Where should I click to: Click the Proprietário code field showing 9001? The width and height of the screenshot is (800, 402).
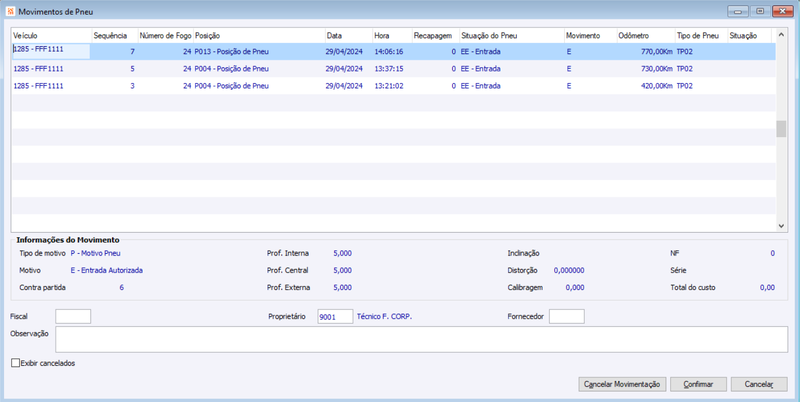point(335,316)
